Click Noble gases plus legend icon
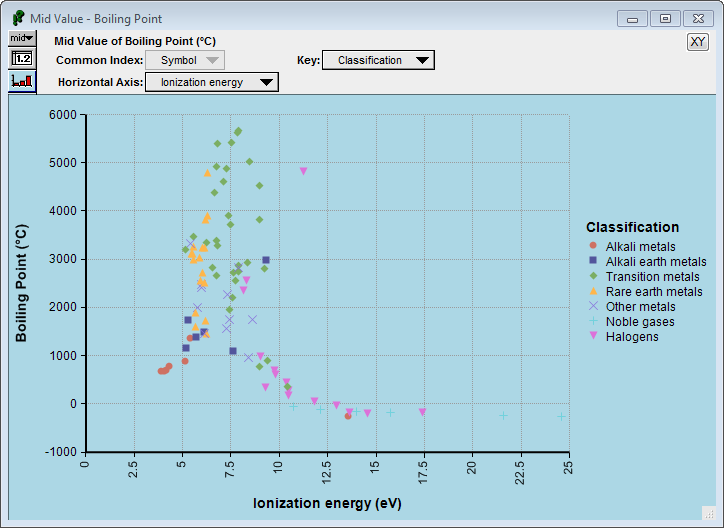Viewport: 724px width, 528px height. pyautogui.click(x=593, y=321)
